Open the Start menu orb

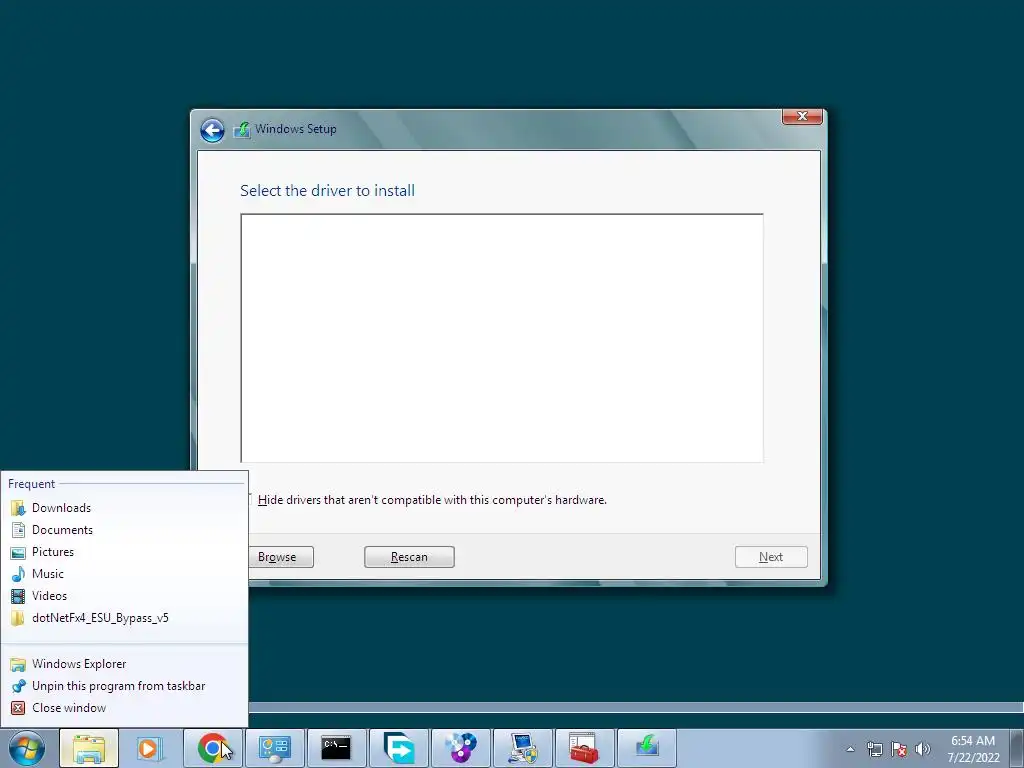27,748
